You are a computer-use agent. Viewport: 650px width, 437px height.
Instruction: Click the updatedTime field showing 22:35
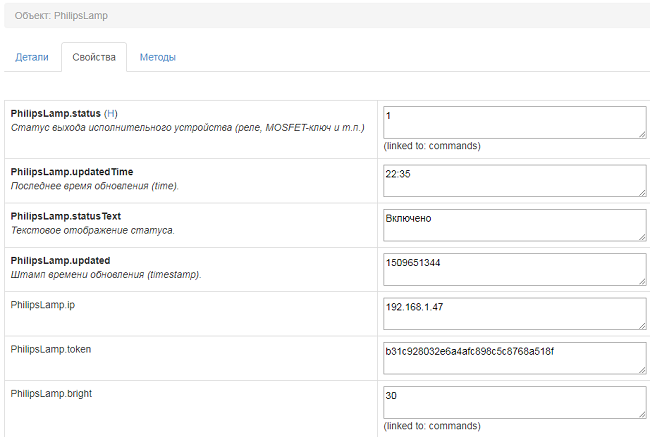point(513,180)
